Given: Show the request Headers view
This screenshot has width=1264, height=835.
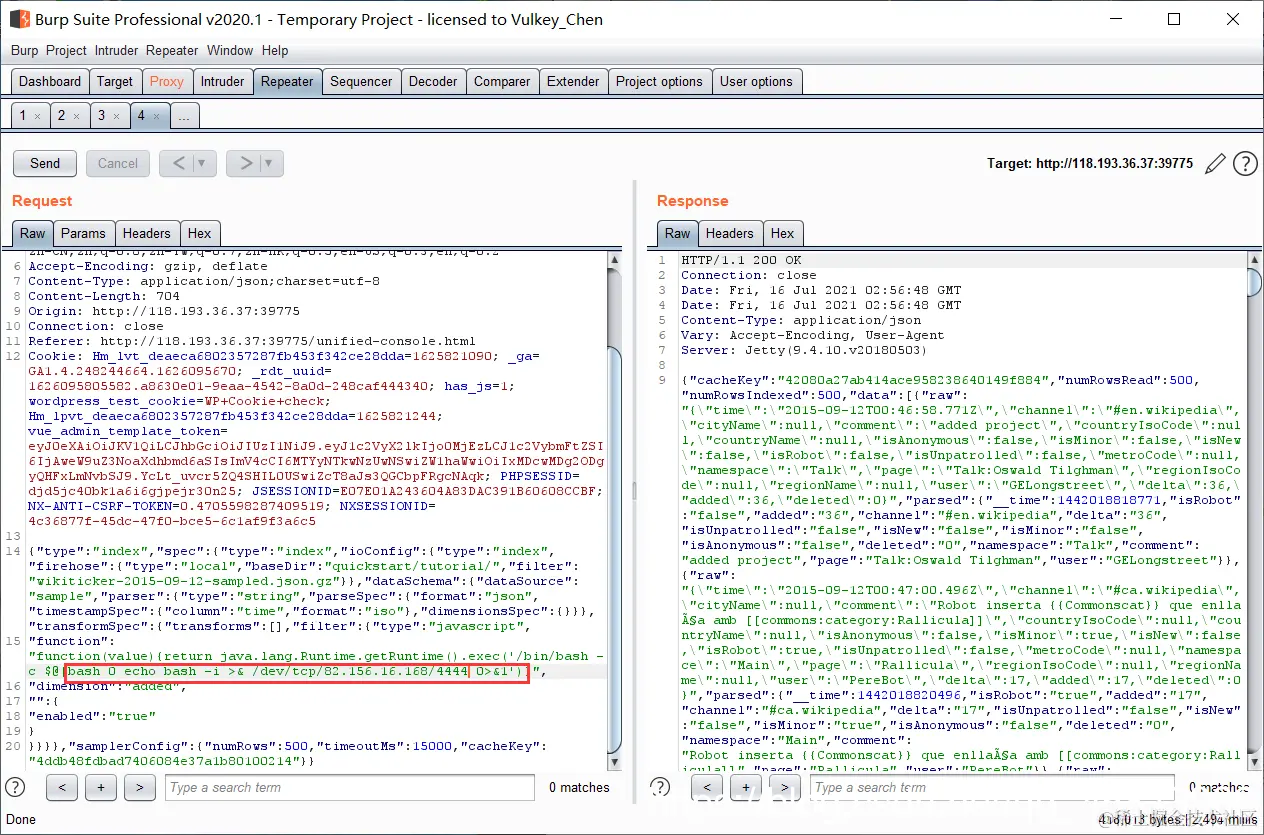Looking at the screenshot, I should click(146, 233).
